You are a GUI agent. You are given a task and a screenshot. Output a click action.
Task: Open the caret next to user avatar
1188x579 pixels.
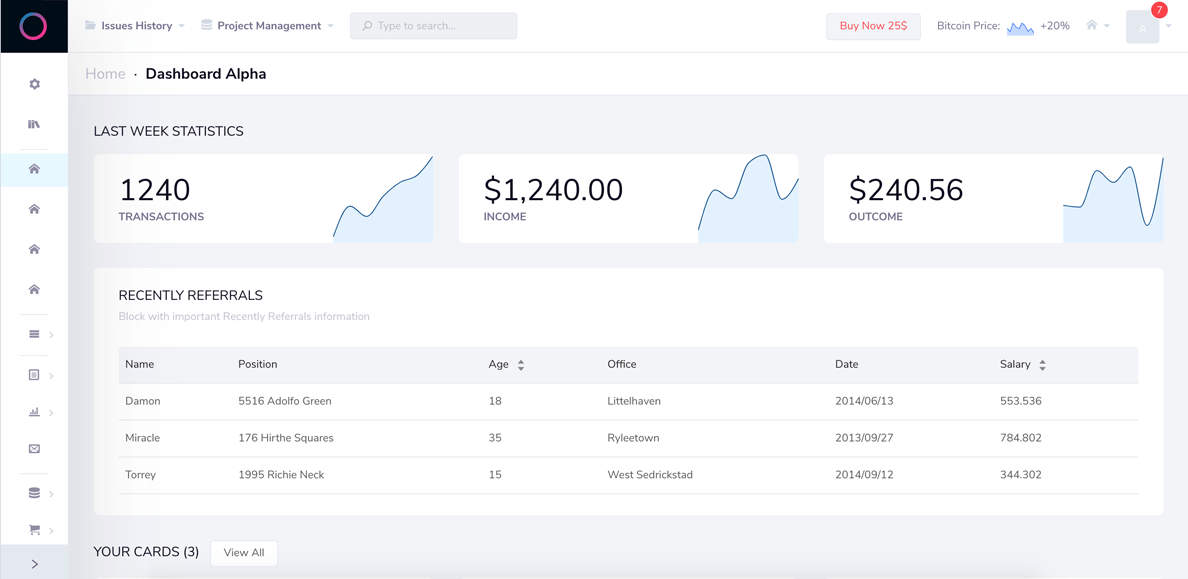click(x=1168, y=27)
